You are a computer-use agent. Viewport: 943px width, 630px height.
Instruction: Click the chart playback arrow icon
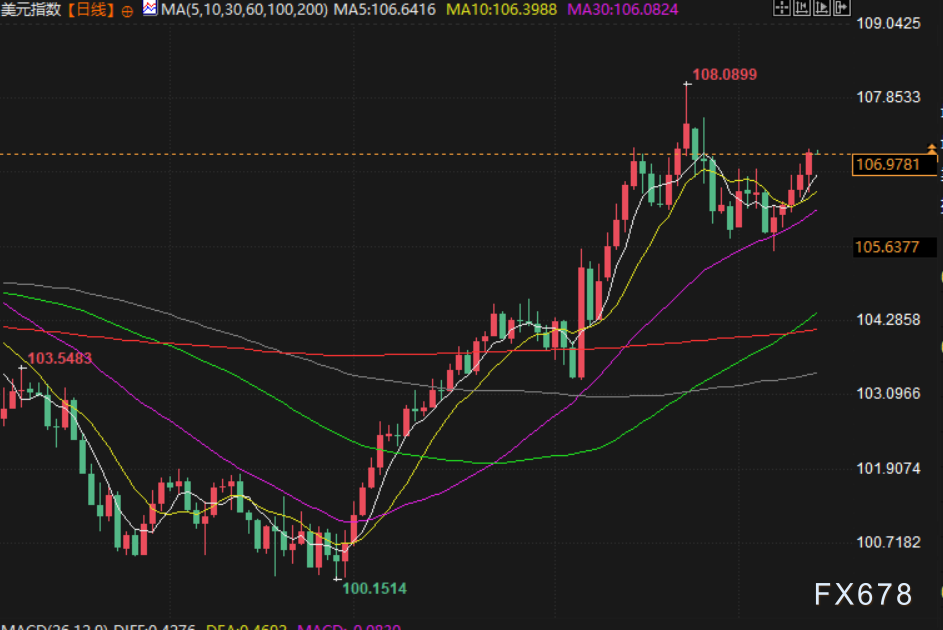pos(822,7)
